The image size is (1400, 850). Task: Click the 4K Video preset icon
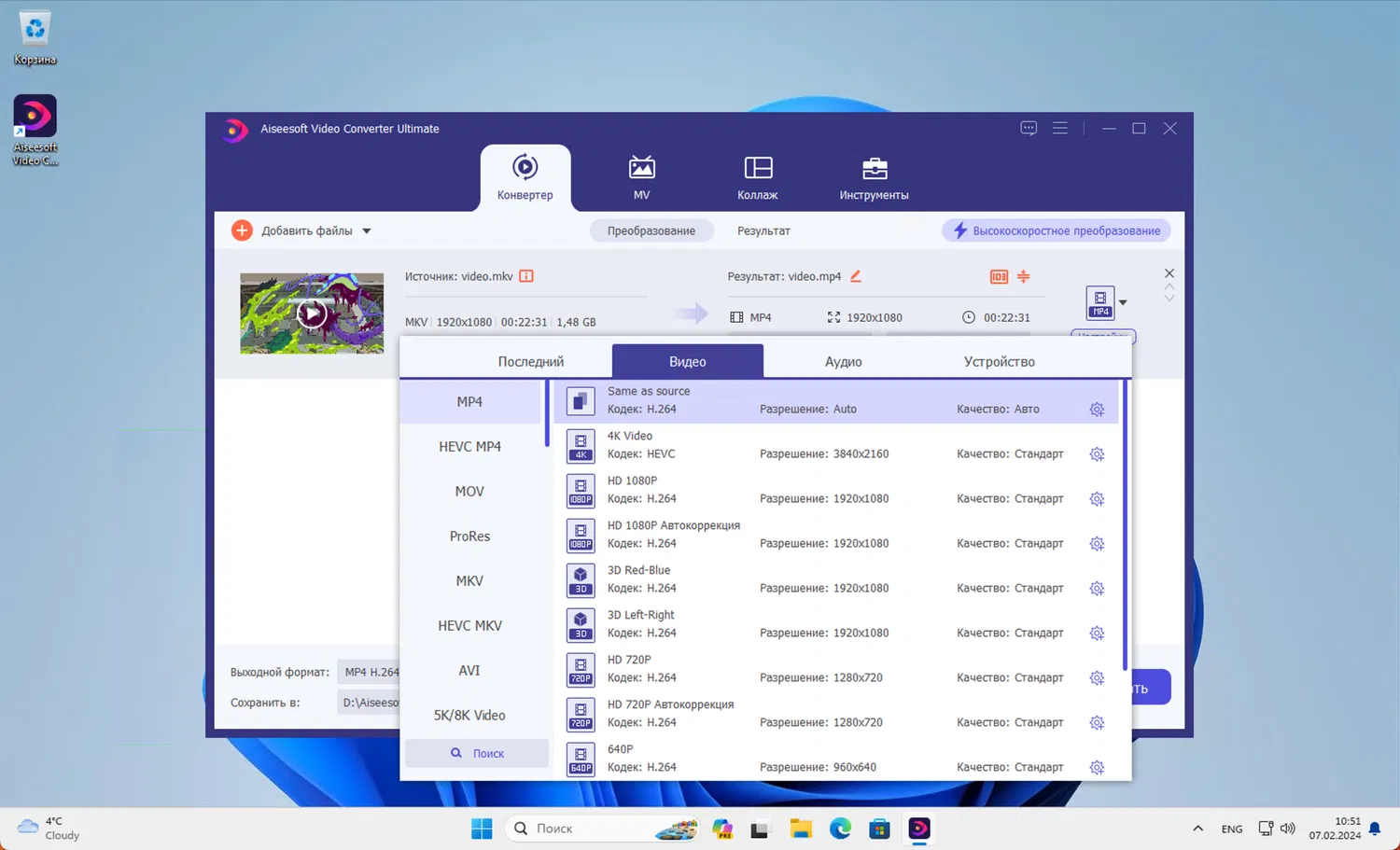(x=581, y=446)
